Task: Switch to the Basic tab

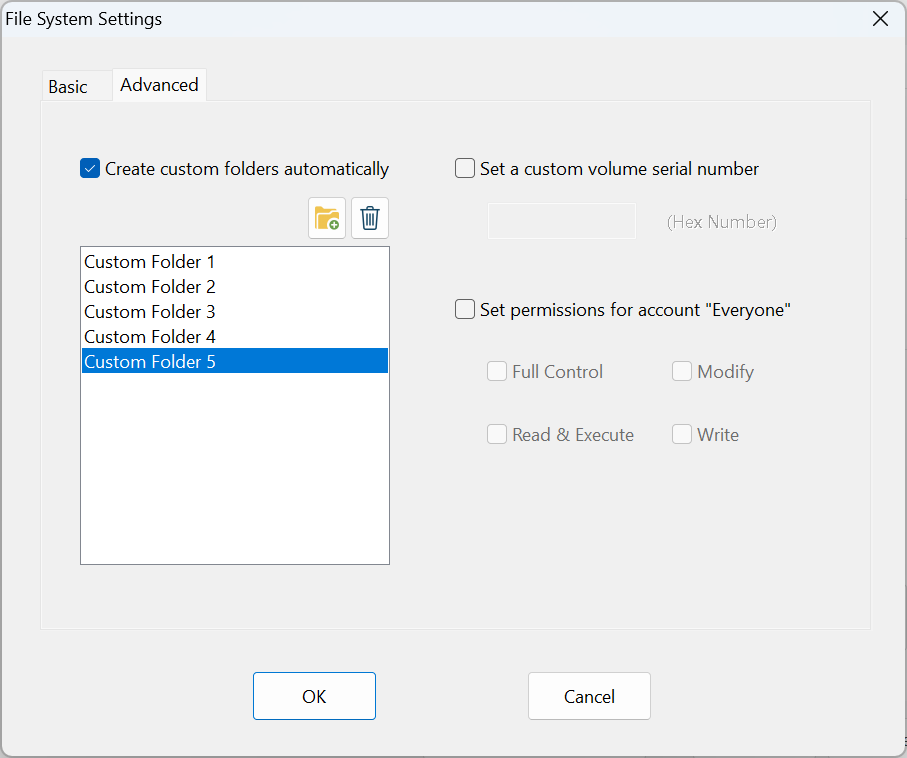Action: 68,87
